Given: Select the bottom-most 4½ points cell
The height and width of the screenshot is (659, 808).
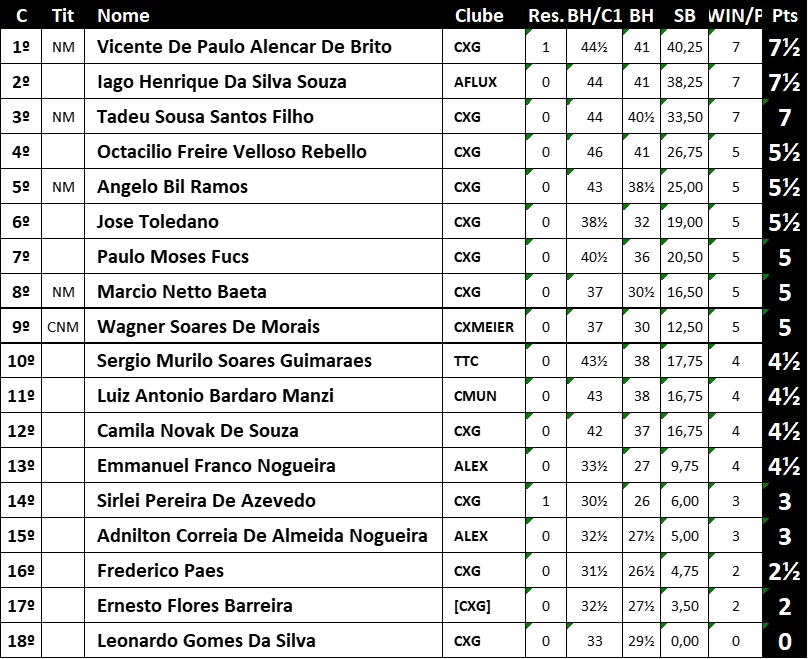Looking at the screenshot, I should [x=785, y=467].
